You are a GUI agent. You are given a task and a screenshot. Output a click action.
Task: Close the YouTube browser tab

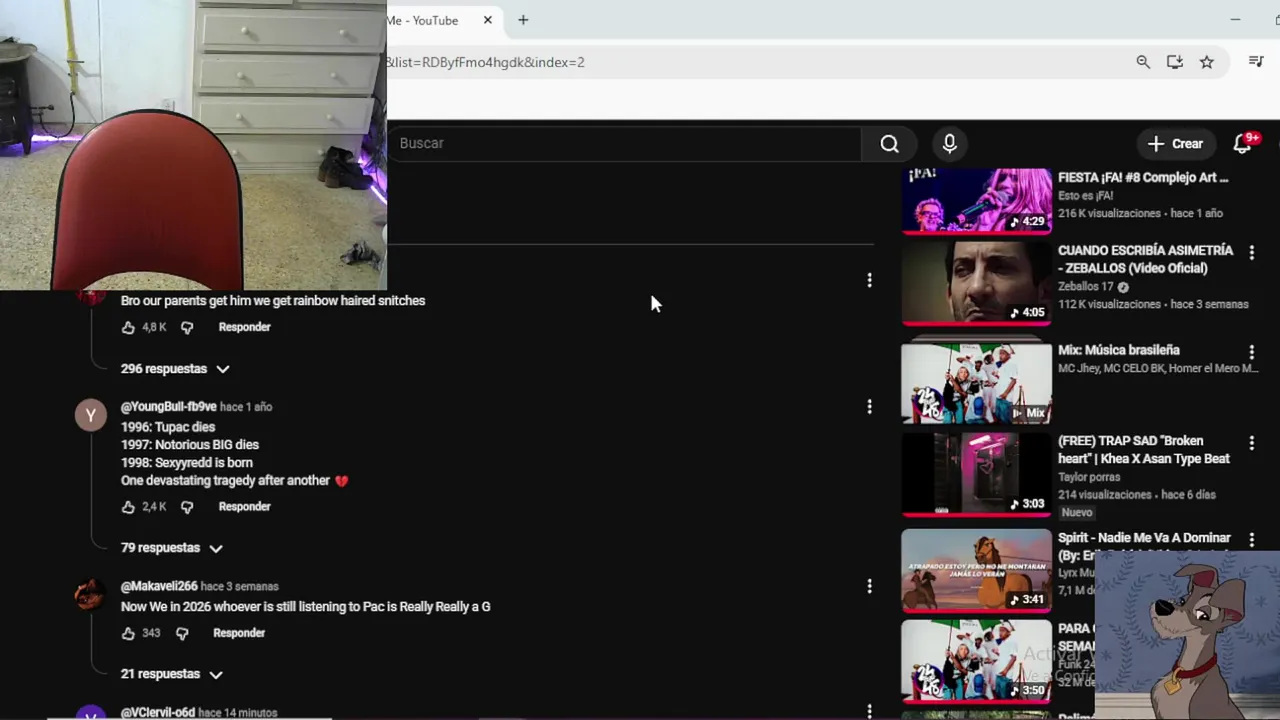tap(488, 20)
